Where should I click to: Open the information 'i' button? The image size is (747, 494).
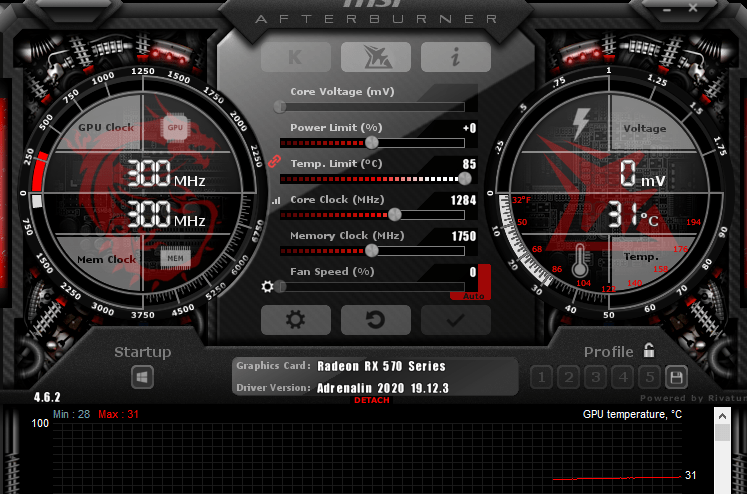(456, 57)
